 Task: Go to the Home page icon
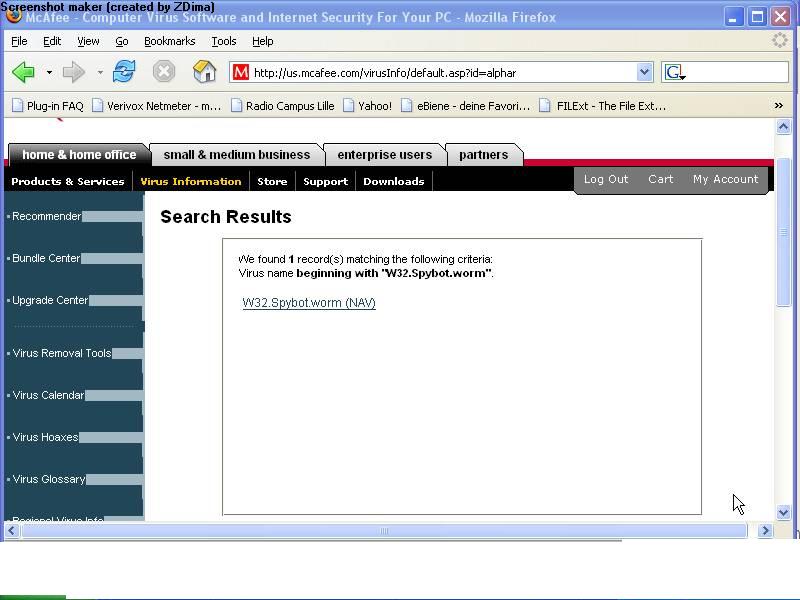pos(205,71)
